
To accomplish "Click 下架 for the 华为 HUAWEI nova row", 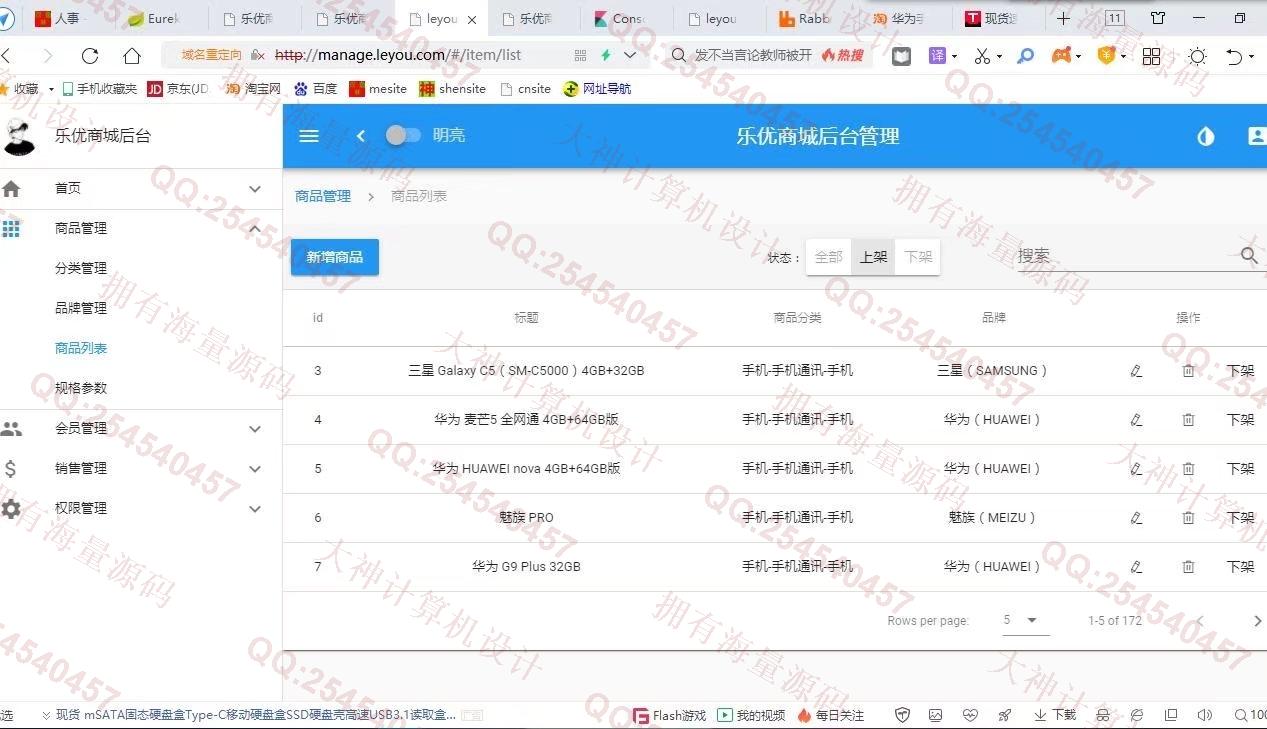I will (x=1240, y=469).
